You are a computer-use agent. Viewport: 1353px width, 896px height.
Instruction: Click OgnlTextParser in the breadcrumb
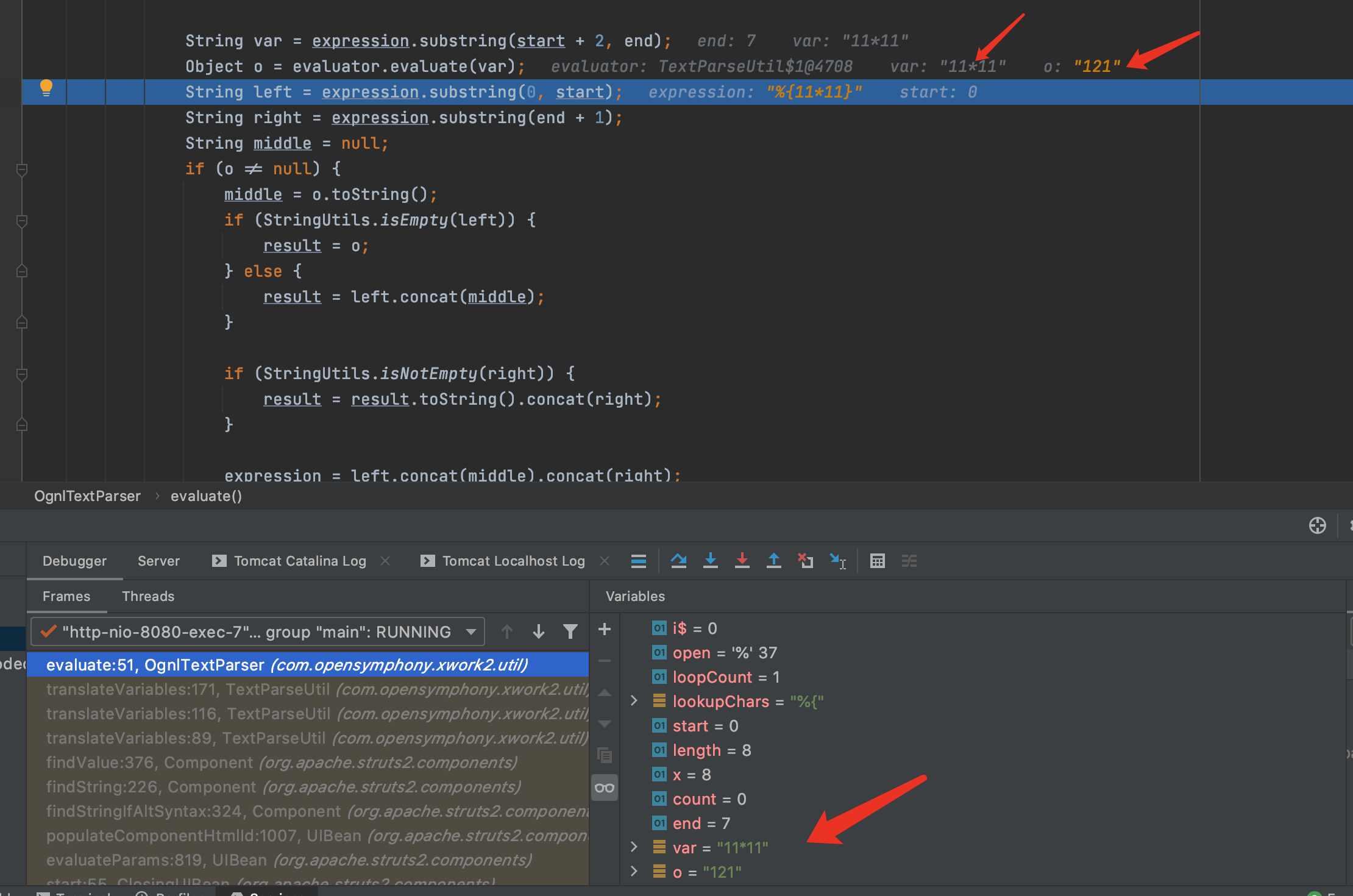[87, 496]
